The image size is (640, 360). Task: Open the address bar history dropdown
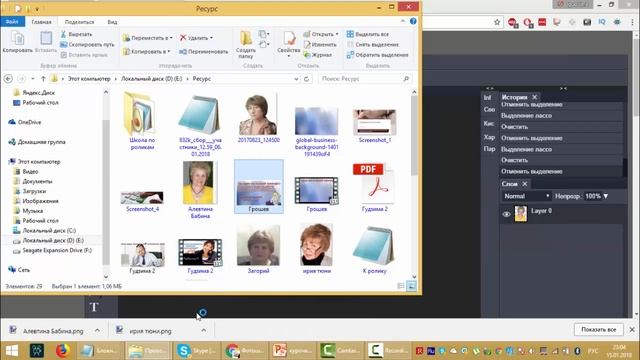pyautogui.click(x=296, y=79)
